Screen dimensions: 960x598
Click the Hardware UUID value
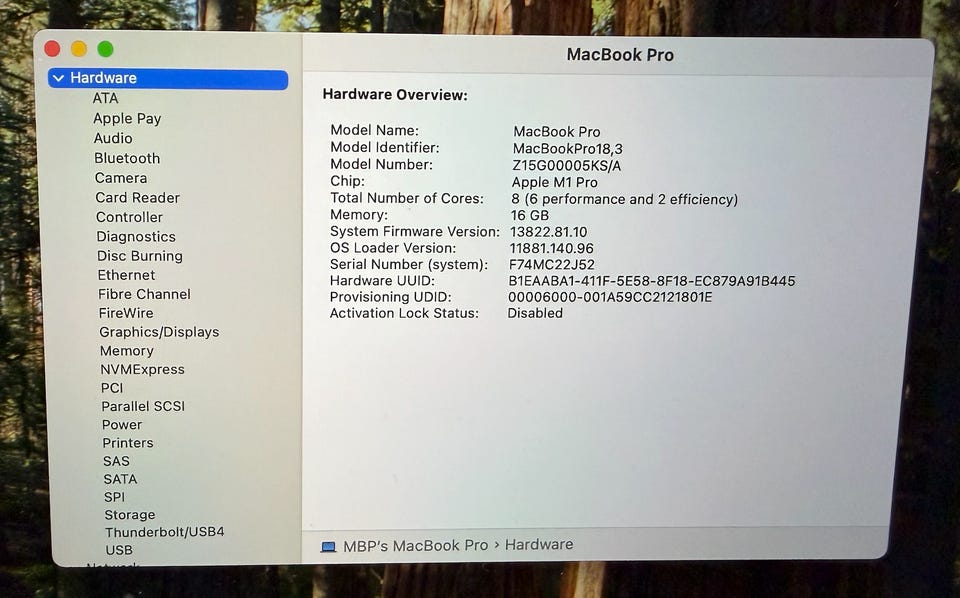click(652, 281)
